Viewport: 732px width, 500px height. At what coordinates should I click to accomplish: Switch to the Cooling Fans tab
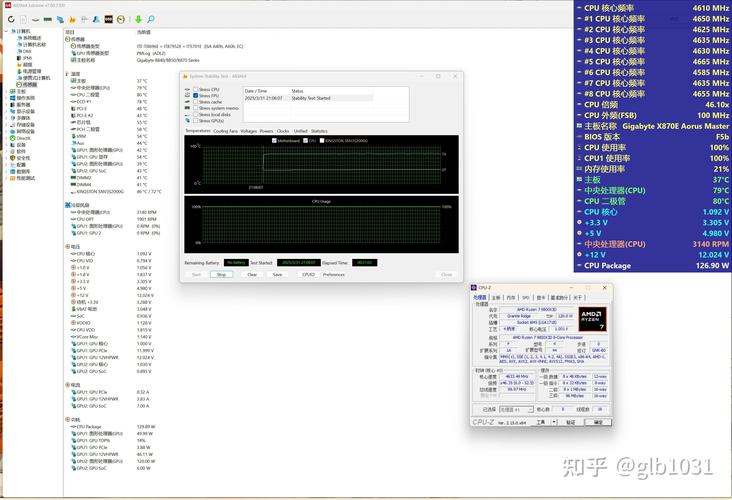(225, 131)
